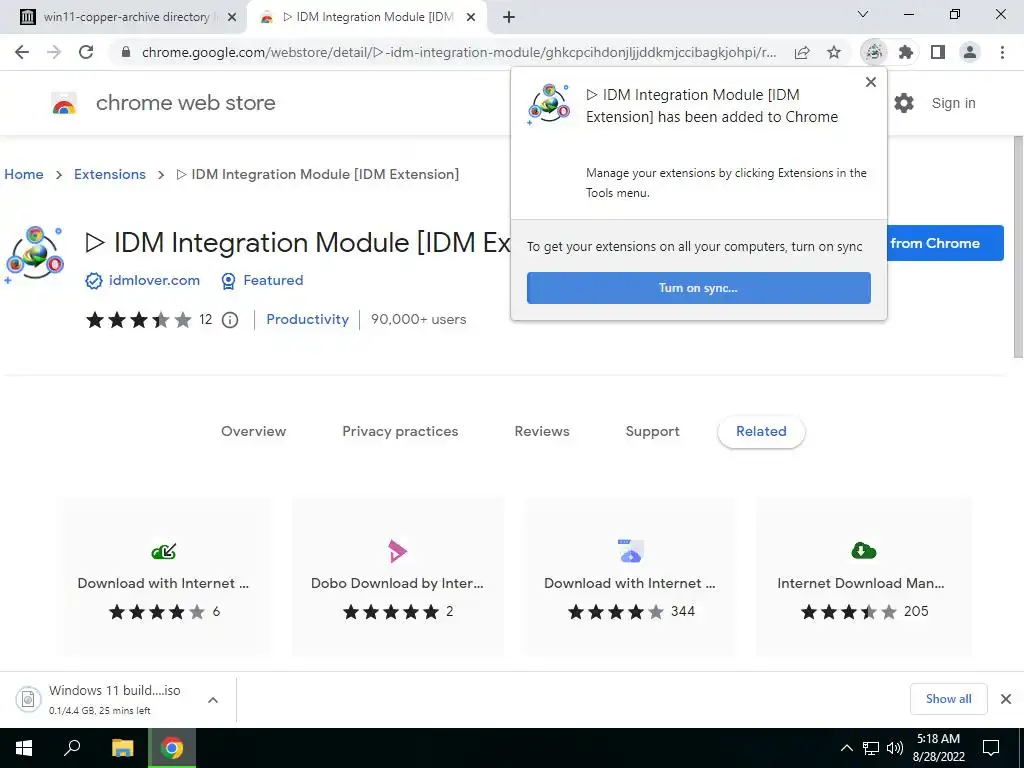Click the page vertical scrollbar
This screenshot has height=768, width=1024.
click(x=1017, y=247)
